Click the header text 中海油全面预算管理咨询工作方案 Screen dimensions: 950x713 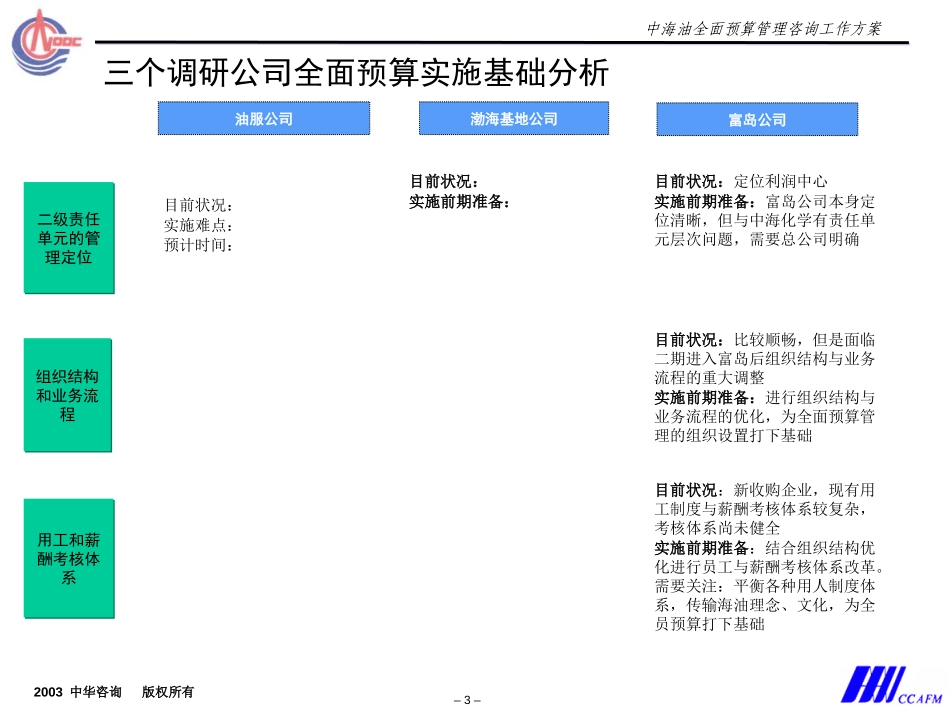(x=763, y=28)
